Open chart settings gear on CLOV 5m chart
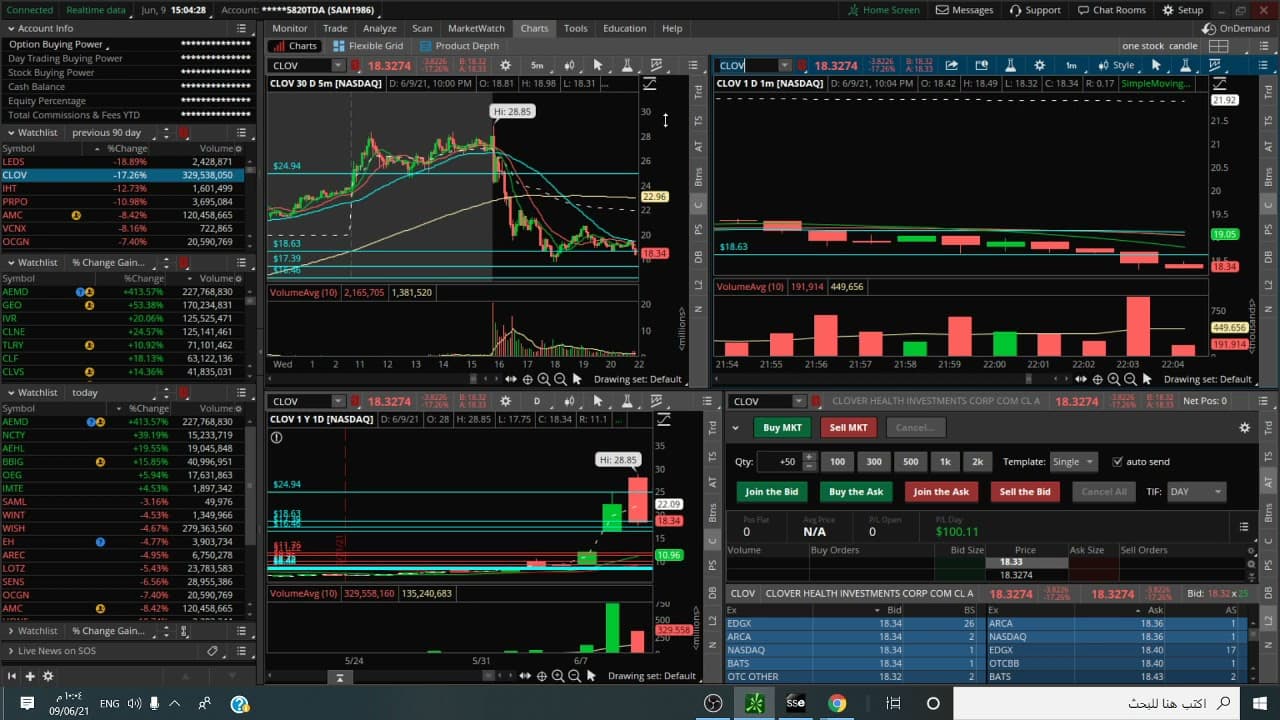The height and width of the screenshot is (720, 1280). tap(505, 65)
